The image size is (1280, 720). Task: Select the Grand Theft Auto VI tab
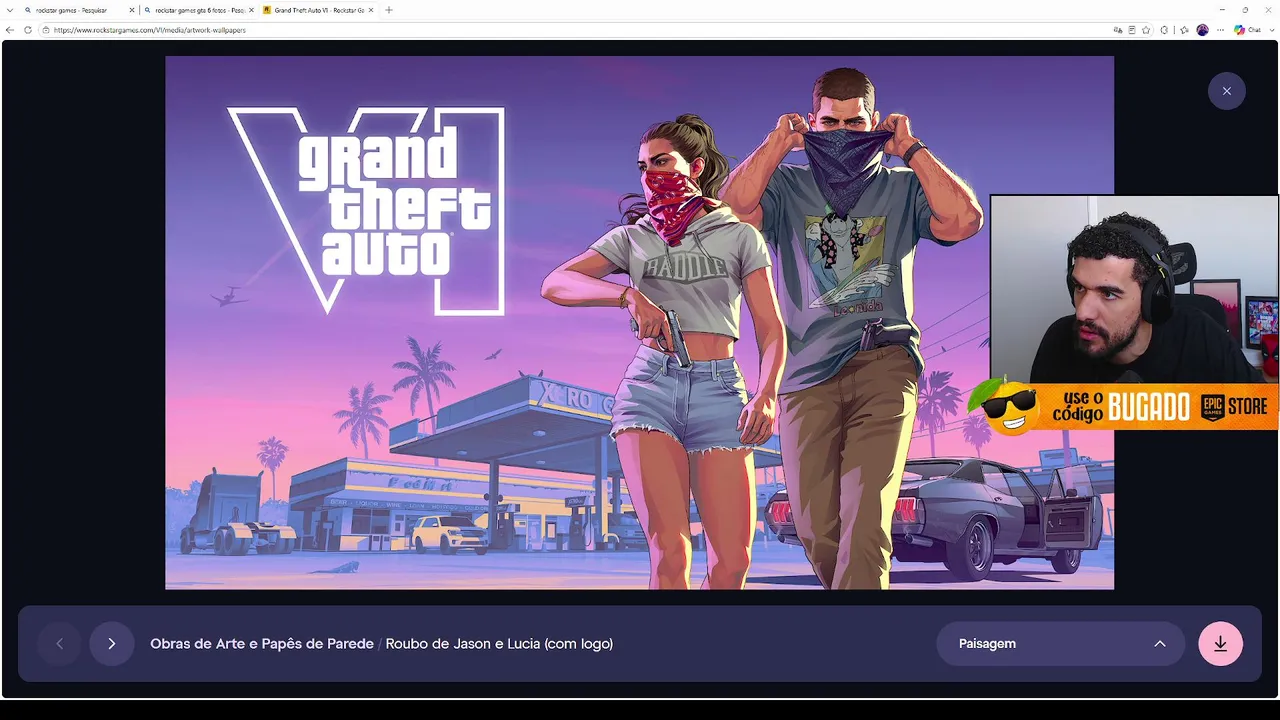(x=317, y=10)
